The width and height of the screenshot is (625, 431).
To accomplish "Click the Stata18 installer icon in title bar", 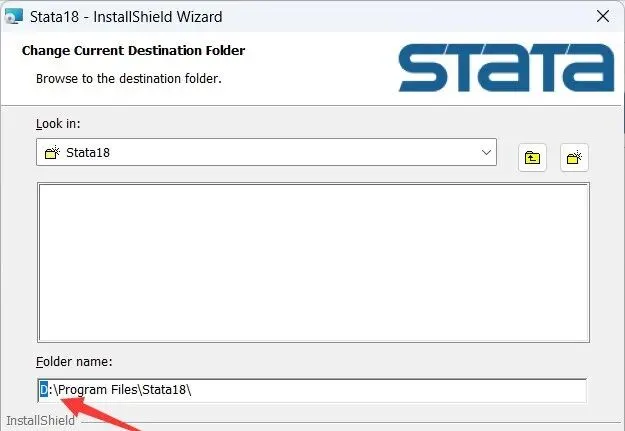I will click(x=14, y=17).
